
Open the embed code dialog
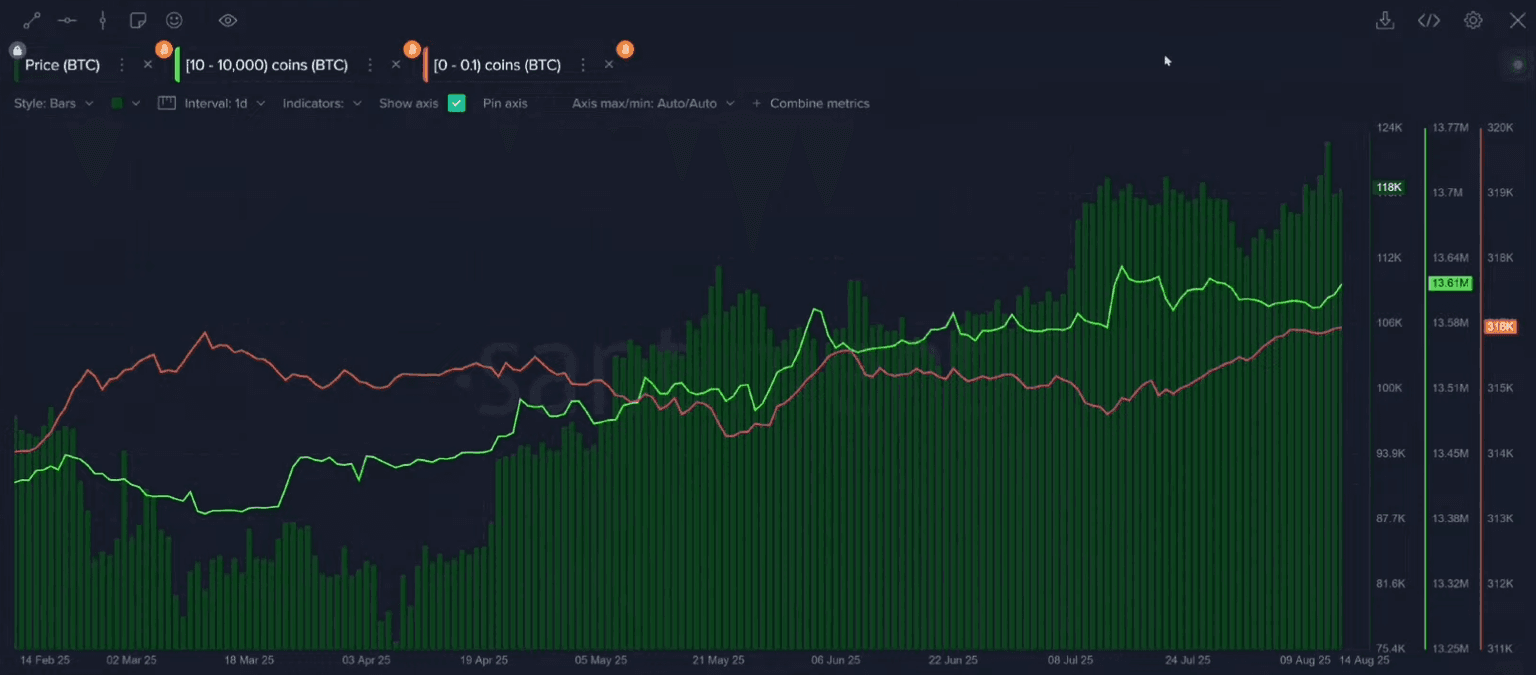click(x=1429, y=20)
